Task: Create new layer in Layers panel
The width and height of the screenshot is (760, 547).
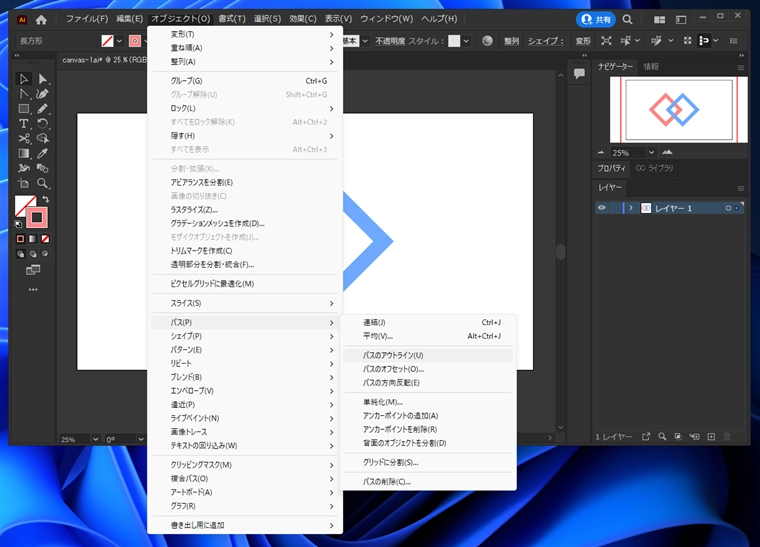Action: (x=711, y=437)
